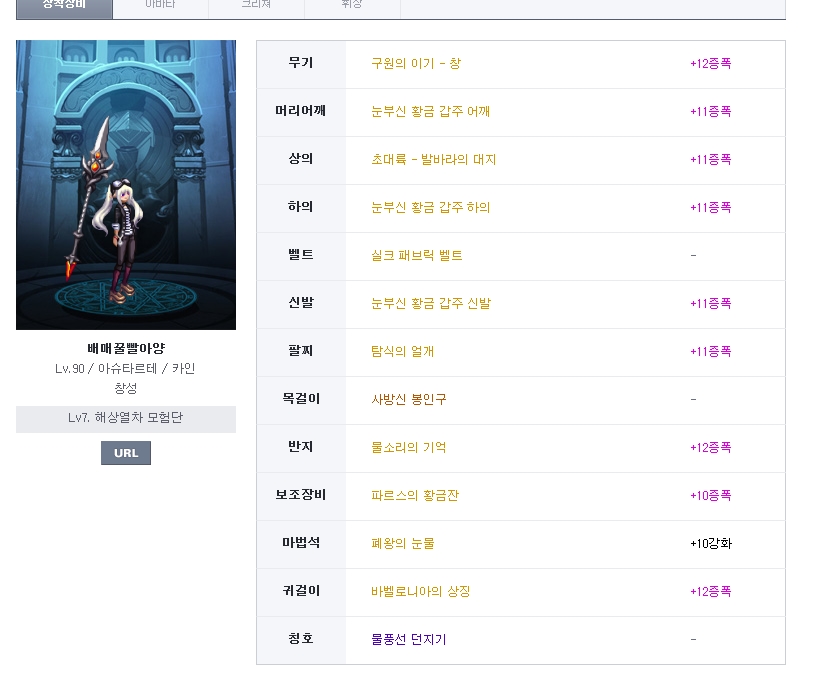Select belt item 실크 패브릭 벨트
The width and height of the screenshot is (823, 679).
[416, 256]
